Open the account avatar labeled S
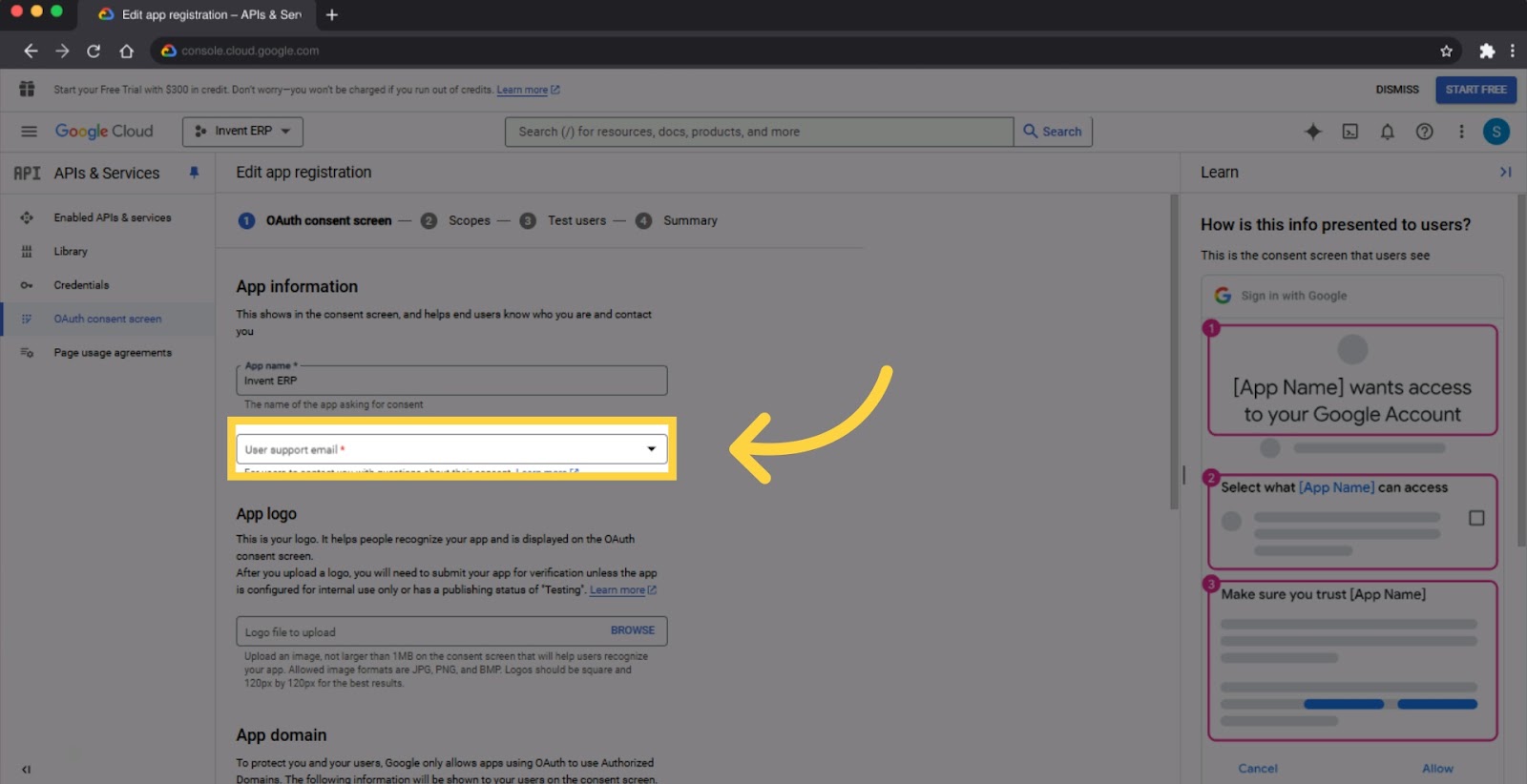Image resolution: width=1527 pixels, height=784 pixels. coord(1496,132)
